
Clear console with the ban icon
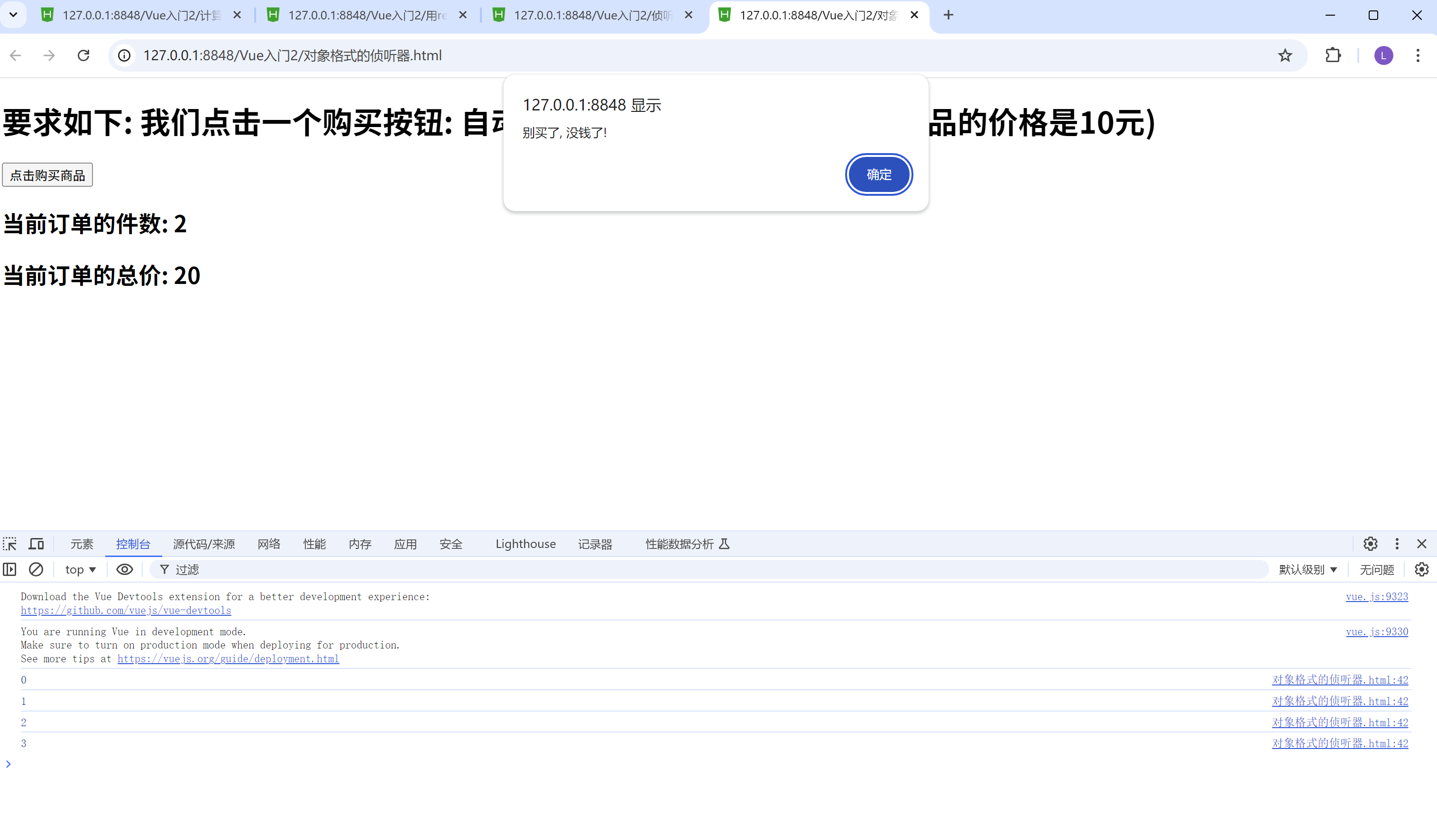[x=36, y=569]
